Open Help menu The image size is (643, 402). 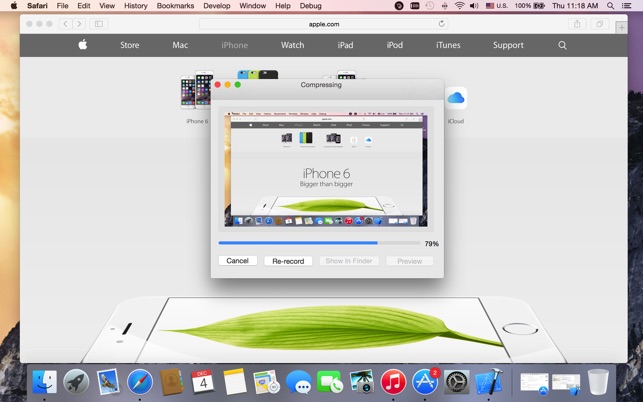pos(283,6)
